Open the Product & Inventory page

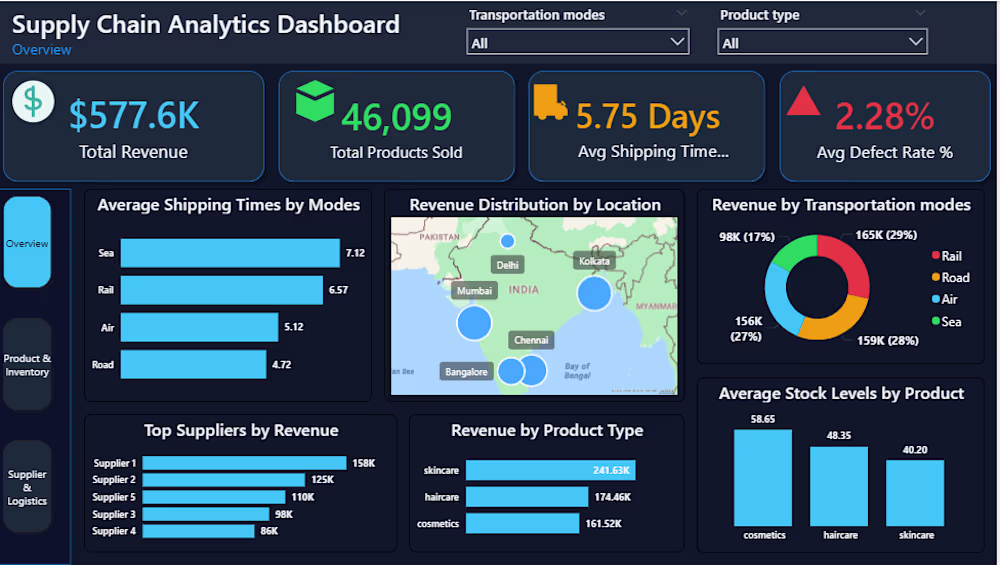click(x=27, y=365)
